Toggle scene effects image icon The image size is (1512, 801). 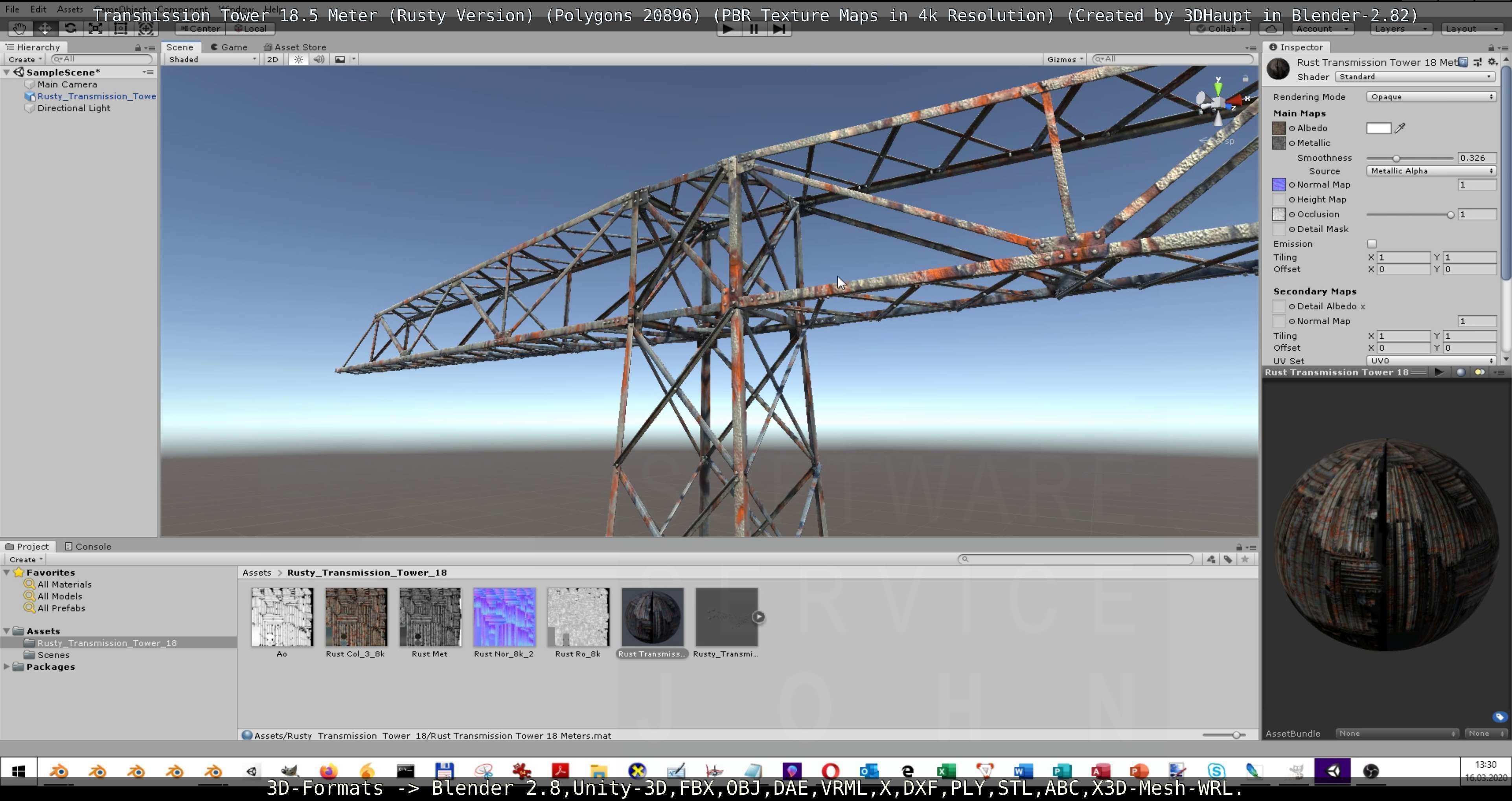(x=340, y=59)
